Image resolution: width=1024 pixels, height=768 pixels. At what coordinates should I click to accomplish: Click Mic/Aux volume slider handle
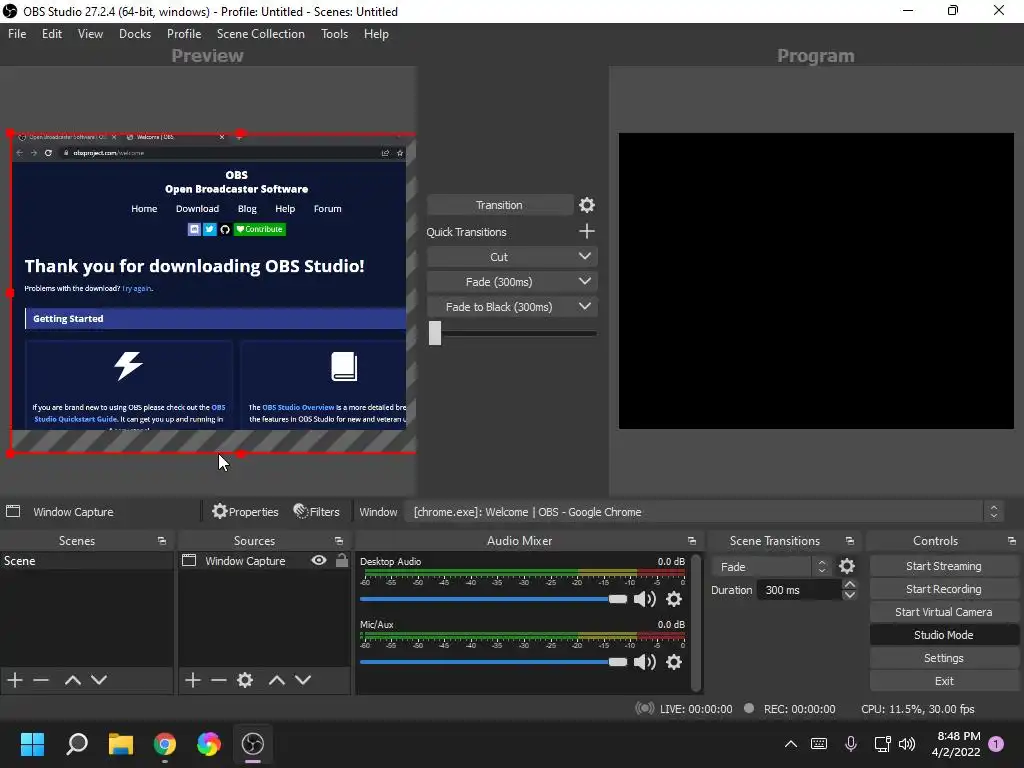click(x=617, y=662)
